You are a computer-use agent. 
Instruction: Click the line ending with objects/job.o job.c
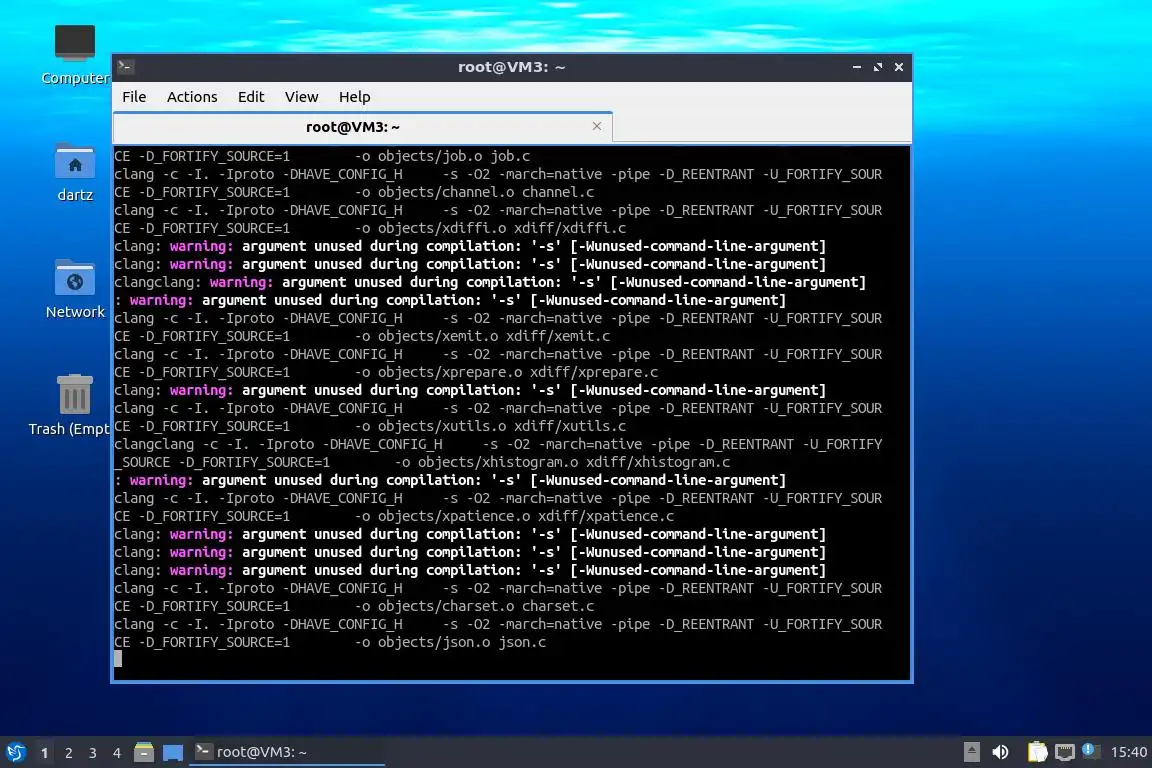click(x=323, y=156)
